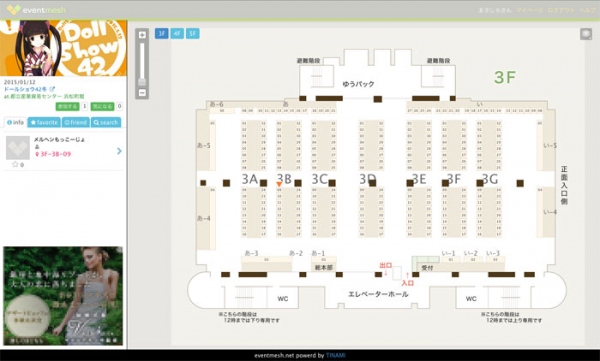Open the ヘルプ link in header
Screen dimensions: 600x361
(587, 10)
